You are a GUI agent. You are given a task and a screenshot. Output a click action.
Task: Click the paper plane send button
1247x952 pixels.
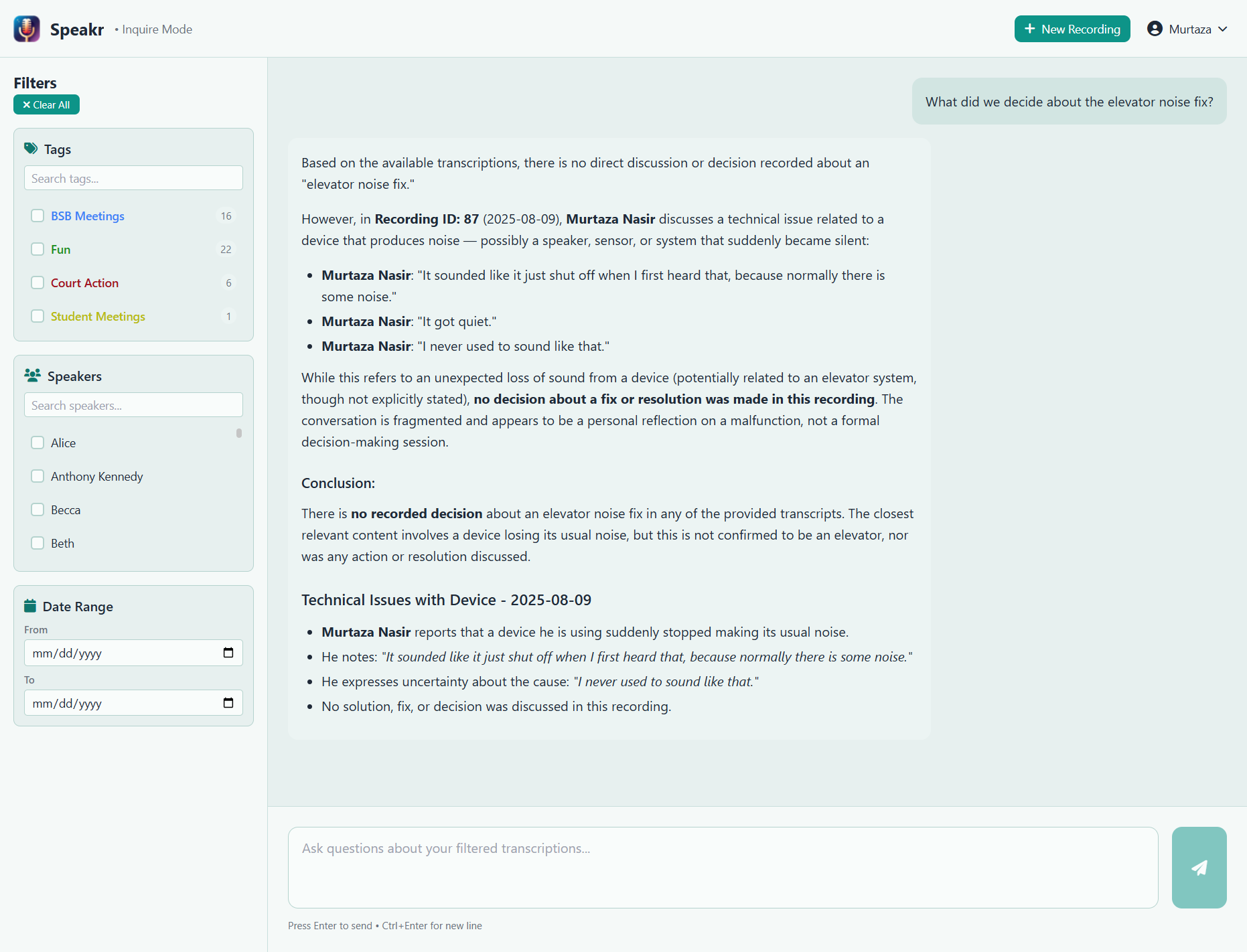pyautogui.click(x=1199, y=868)
